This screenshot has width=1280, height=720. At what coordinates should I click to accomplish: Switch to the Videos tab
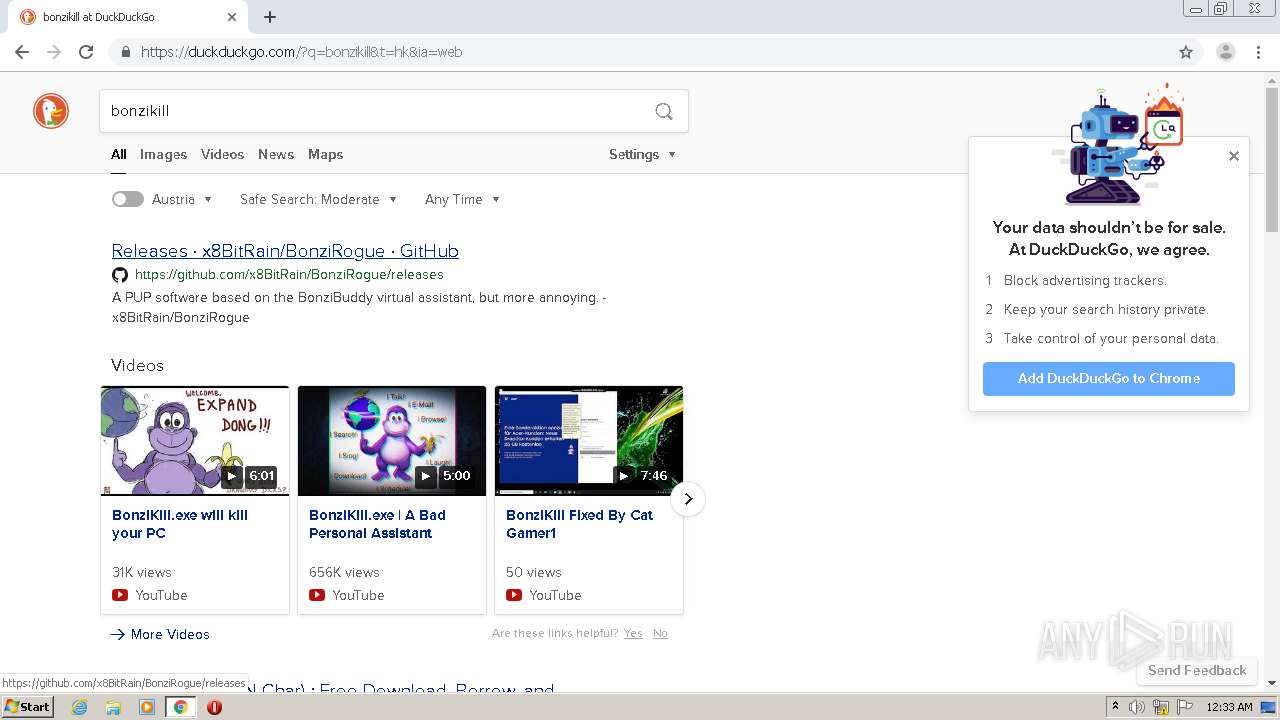click(222, 154)
